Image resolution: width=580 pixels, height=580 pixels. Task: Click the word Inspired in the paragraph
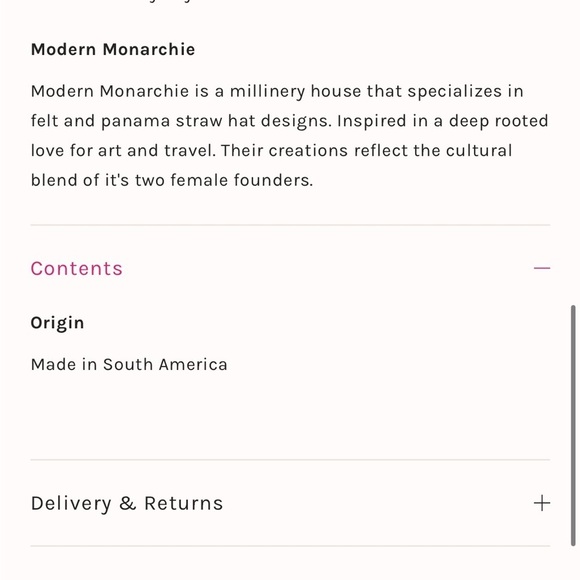pos(371,121)
